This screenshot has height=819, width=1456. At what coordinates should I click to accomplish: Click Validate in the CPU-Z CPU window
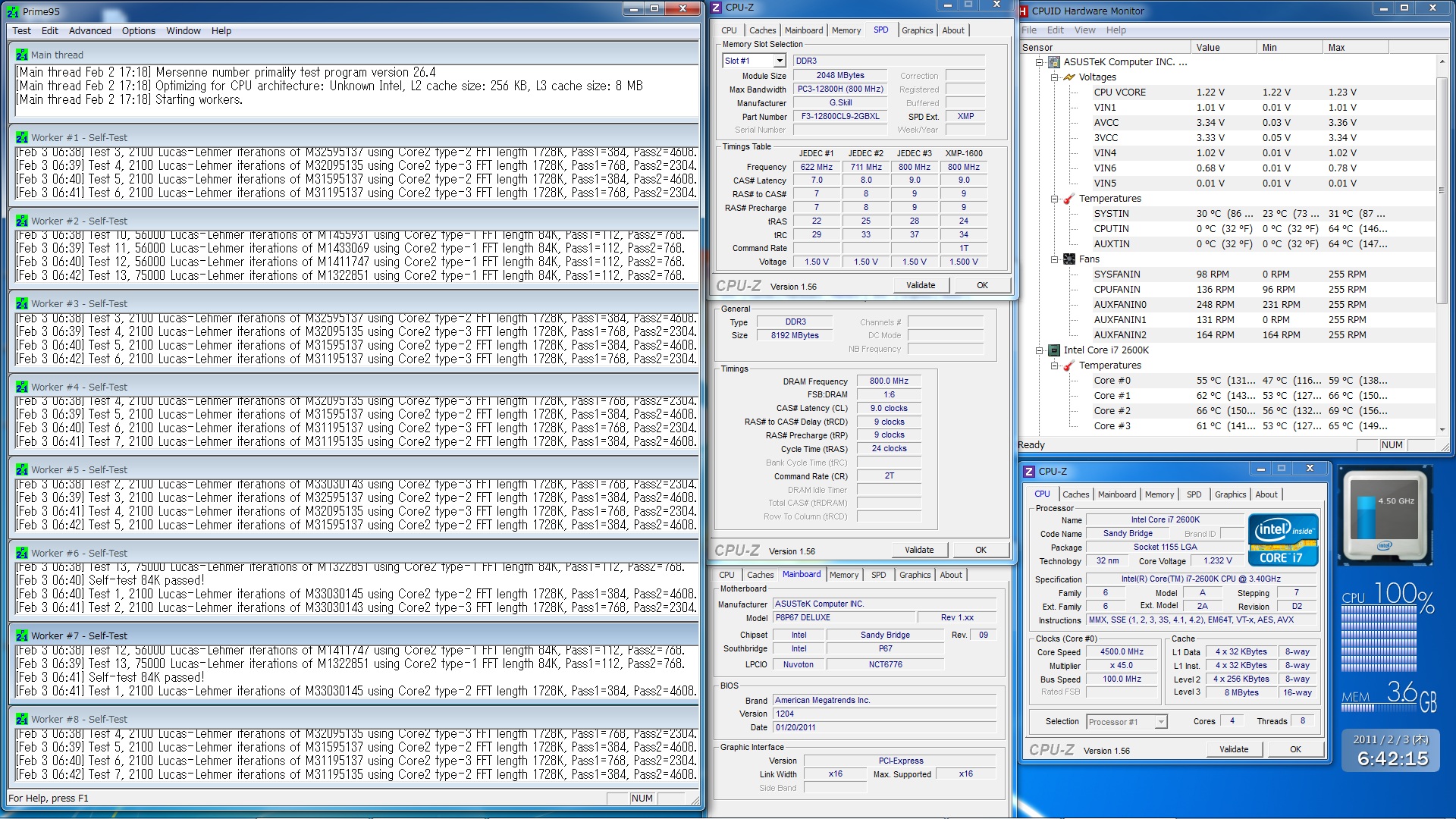(1234, 749)
